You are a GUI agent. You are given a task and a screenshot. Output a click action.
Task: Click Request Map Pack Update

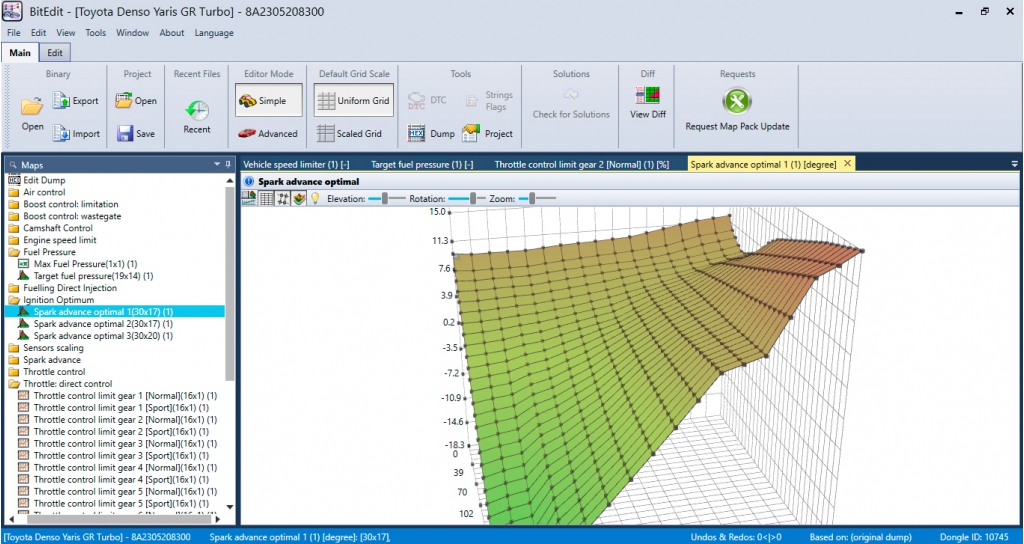pyautogui.click(x=737, y=110)
